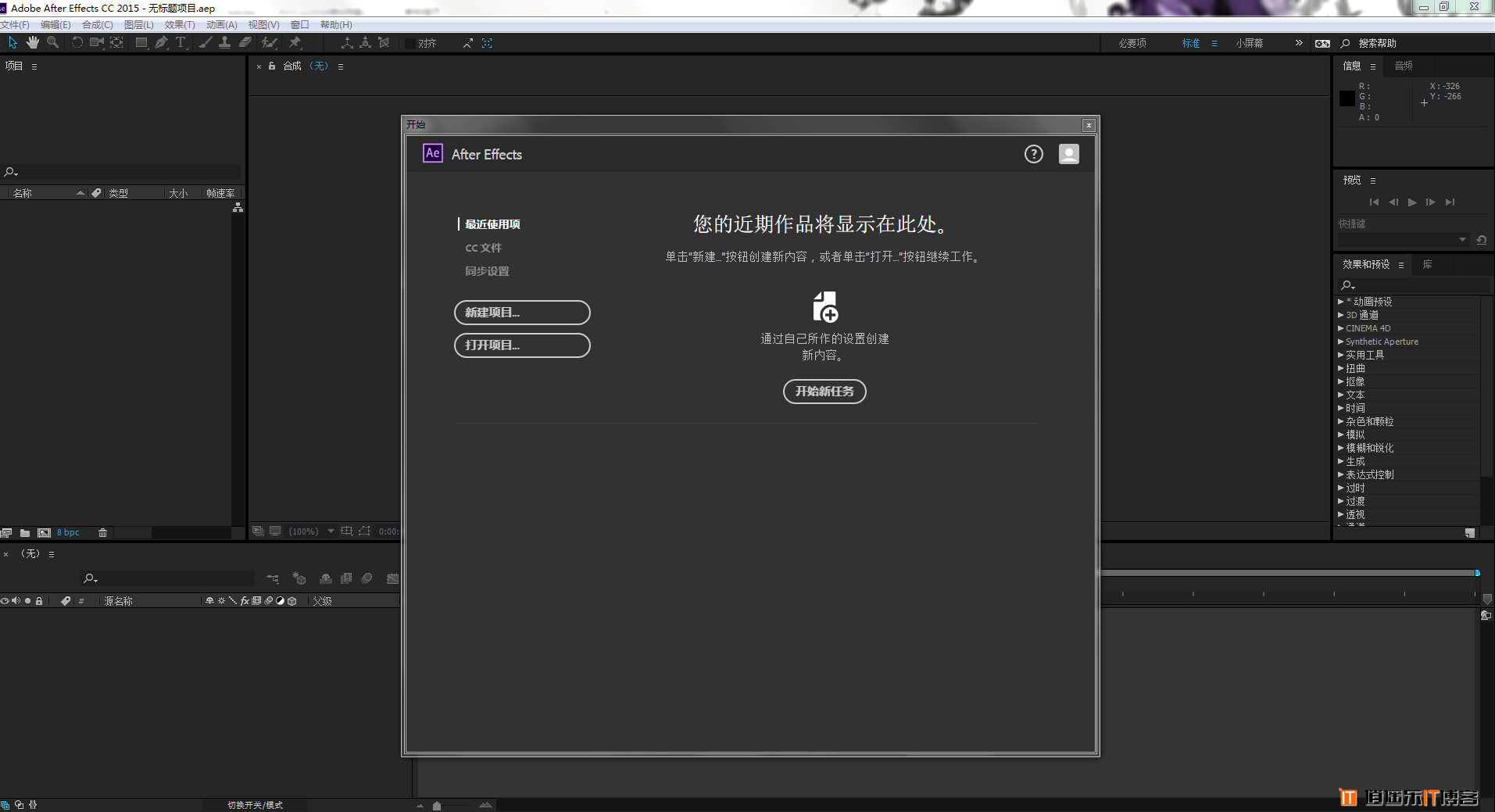Toggle the shy layers icon in timeline

pyautogui.click(x=326, y=578)
